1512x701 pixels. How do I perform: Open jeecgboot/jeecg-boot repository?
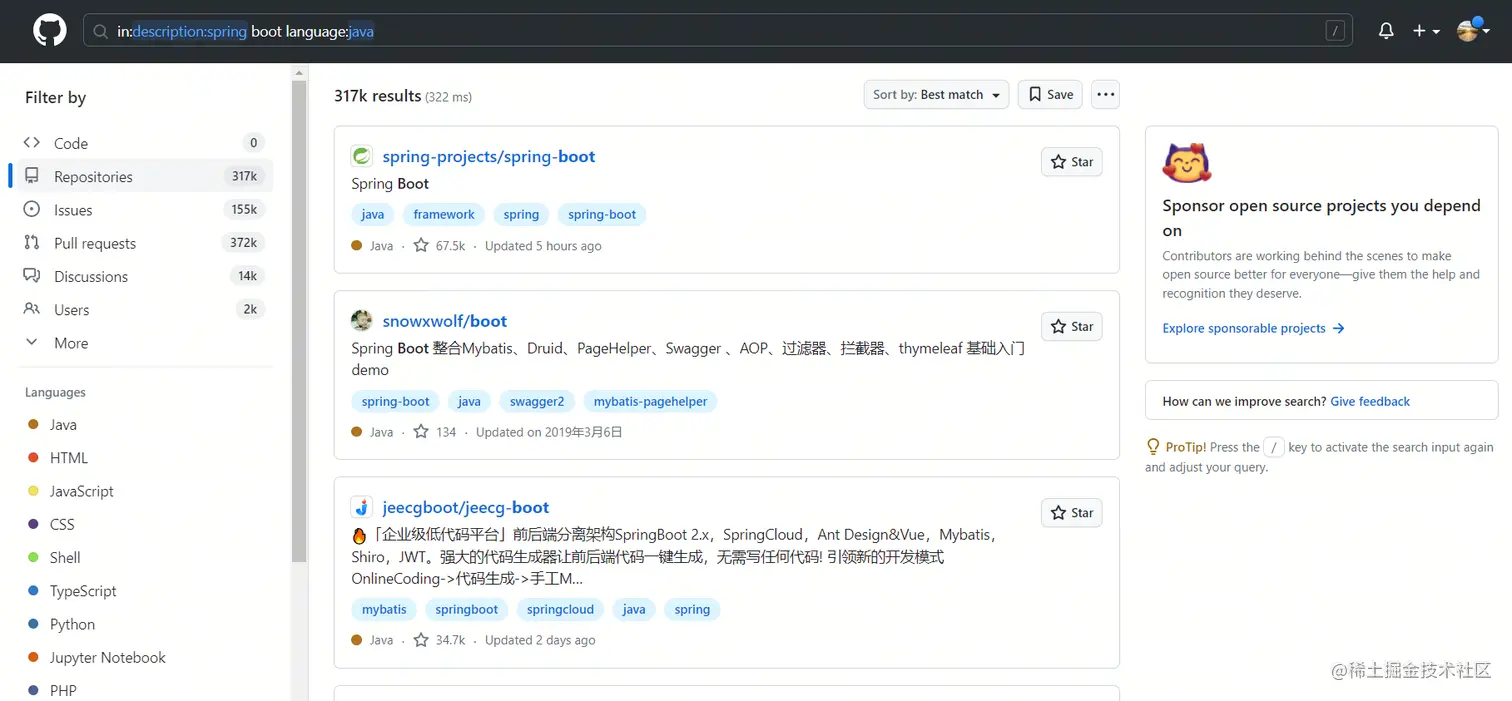pyautogui.click(x=466, y=507)
